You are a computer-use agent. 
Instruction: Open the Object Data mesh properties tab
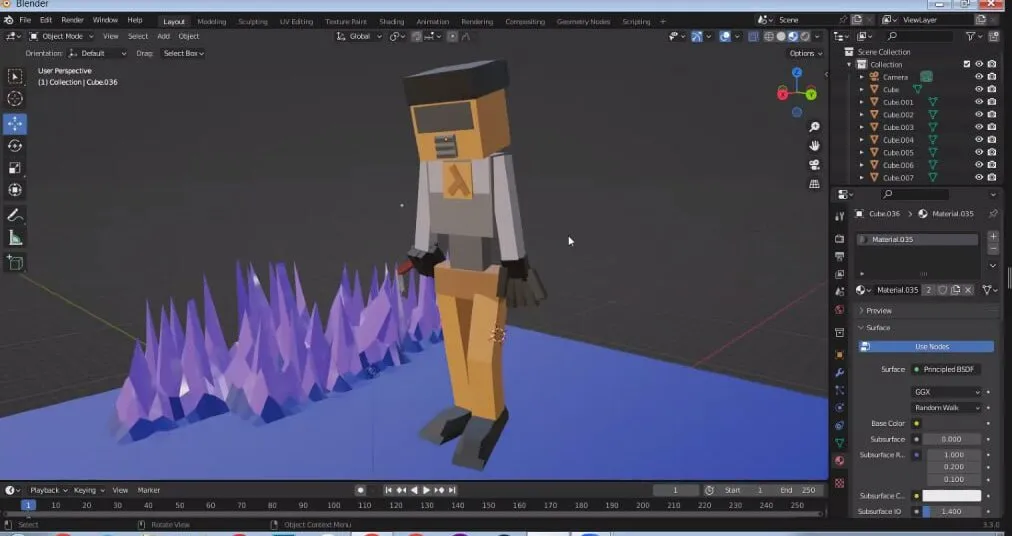click(x=839, y=443)
